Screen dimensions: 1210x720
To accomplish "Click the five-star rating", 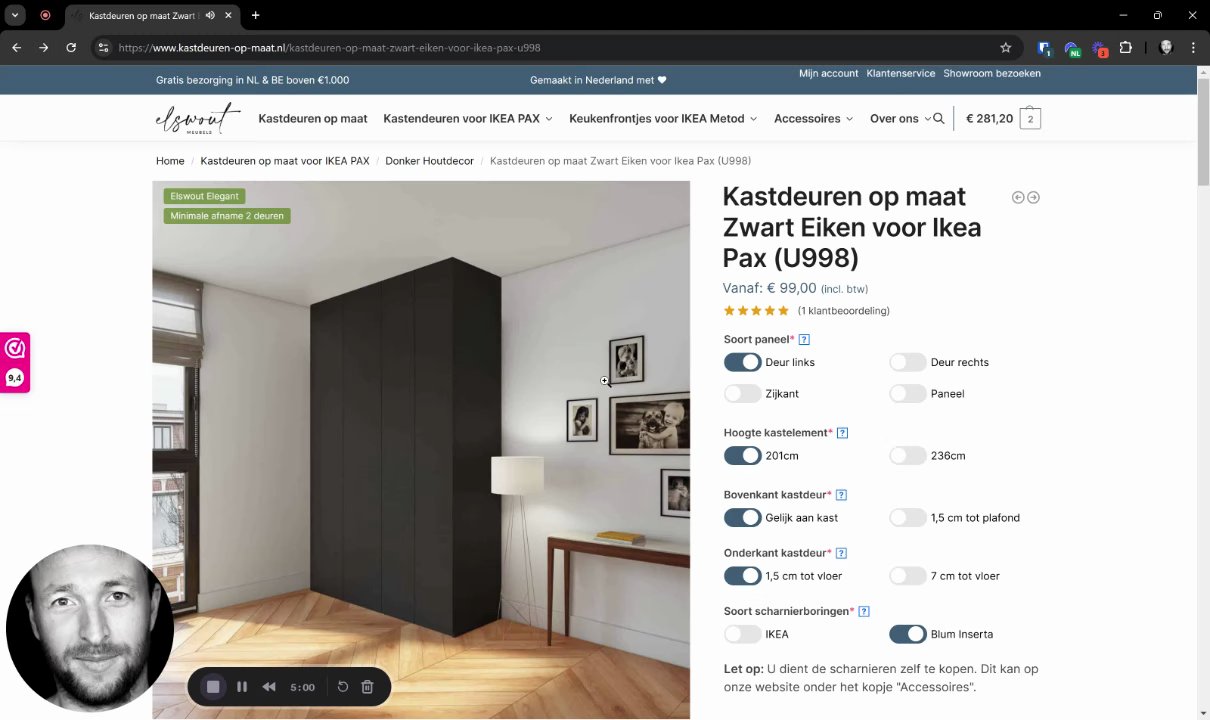I will pos(756,311).
